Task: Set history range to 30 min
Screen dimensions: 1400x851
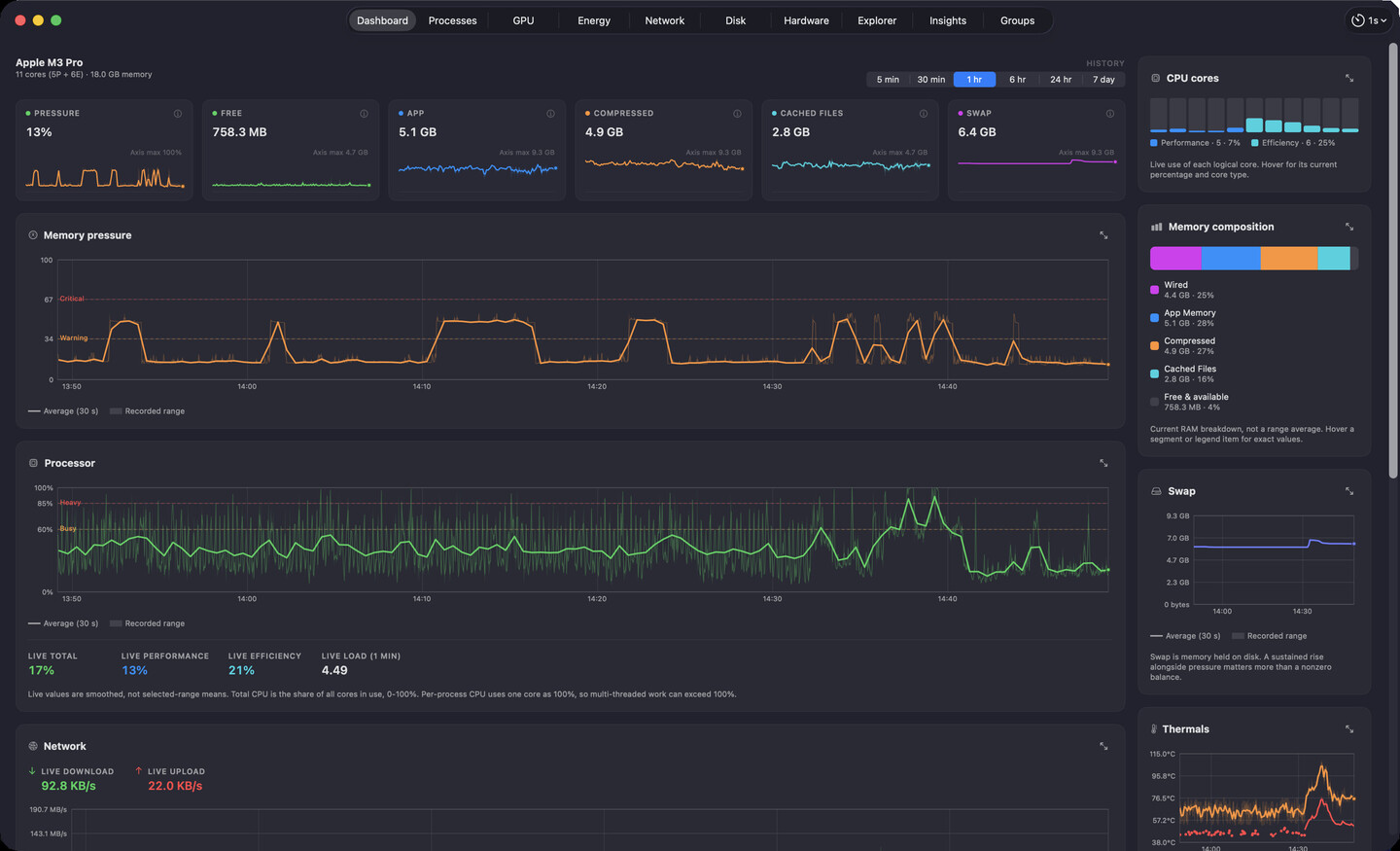Action: (931, 80)
